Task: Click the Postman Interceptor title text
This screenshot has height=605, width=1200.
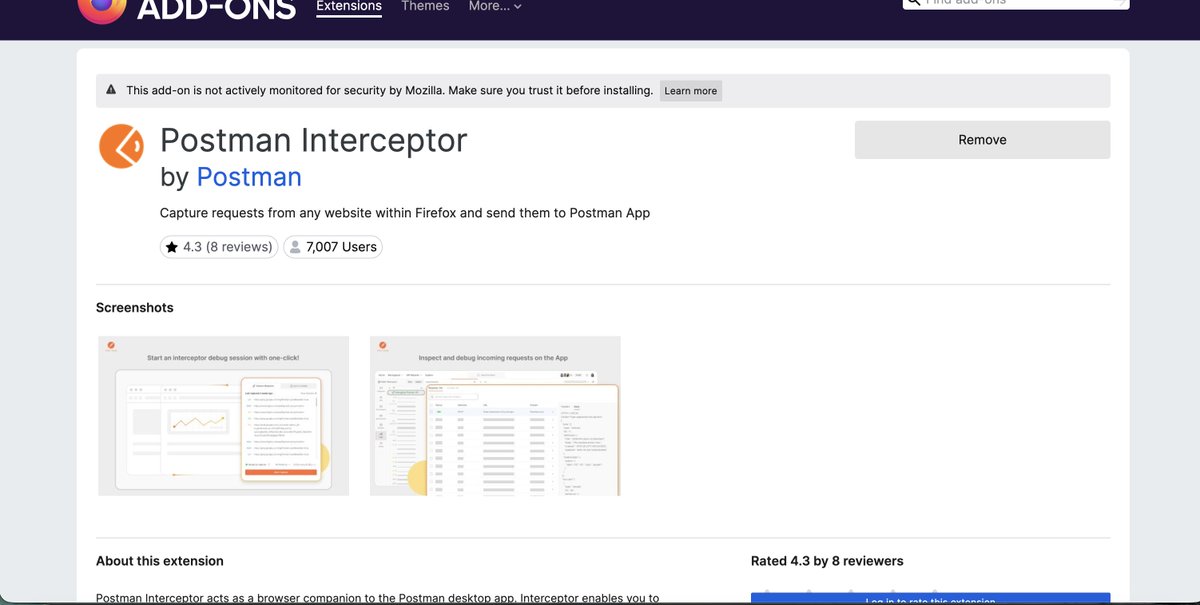Action: [314, 140]
